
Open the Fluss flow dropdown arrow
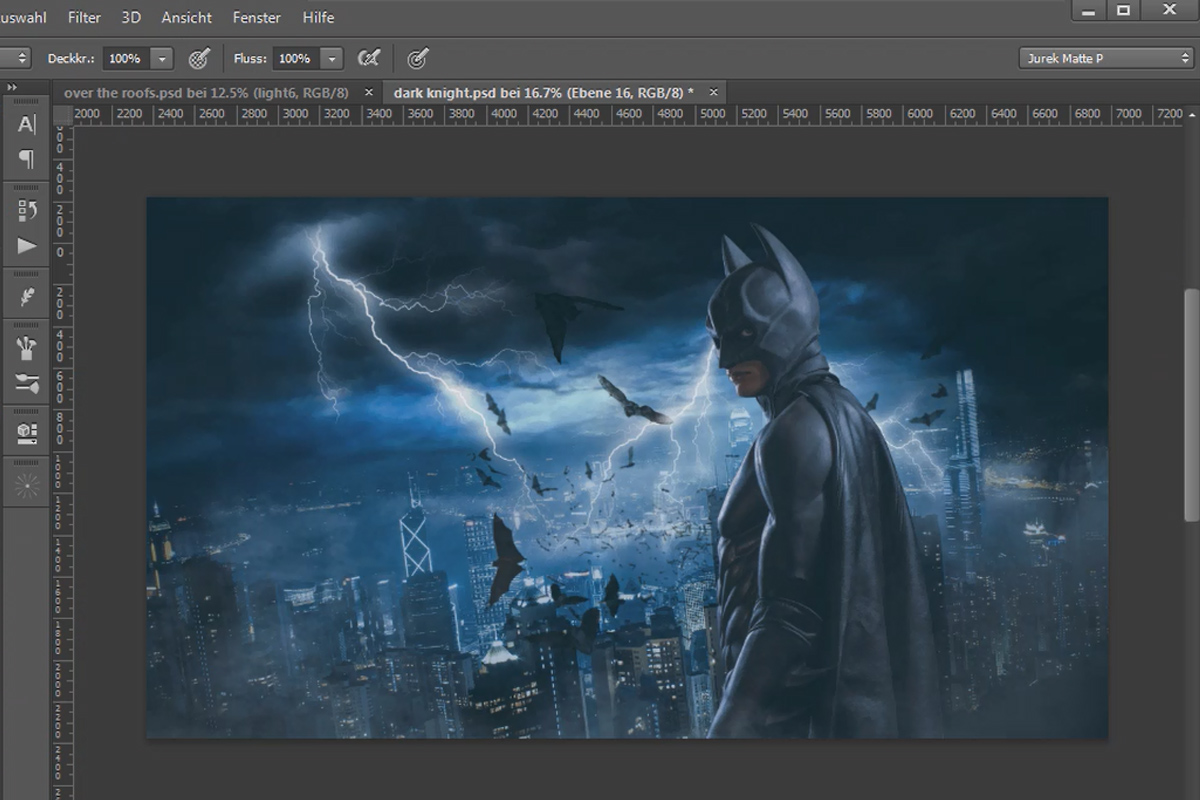point(332,59)
